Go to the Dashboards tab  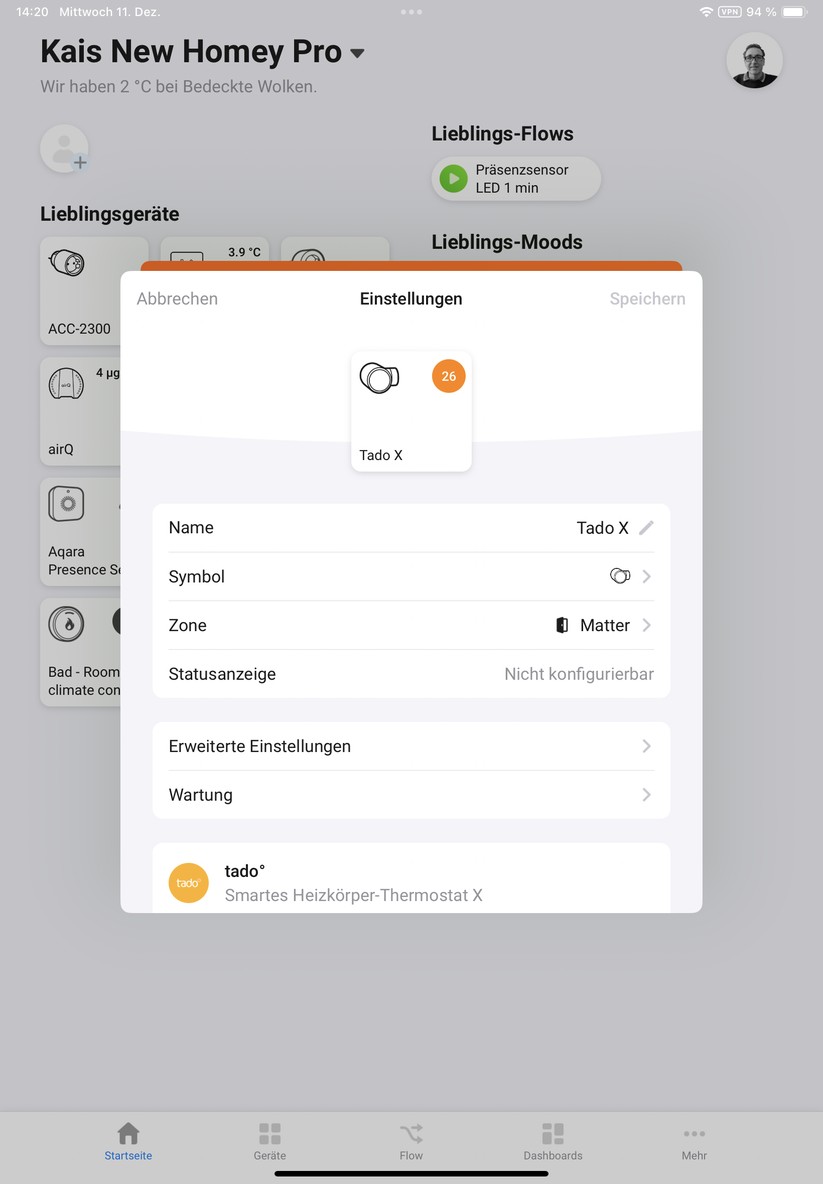[x=553, y=1141]
